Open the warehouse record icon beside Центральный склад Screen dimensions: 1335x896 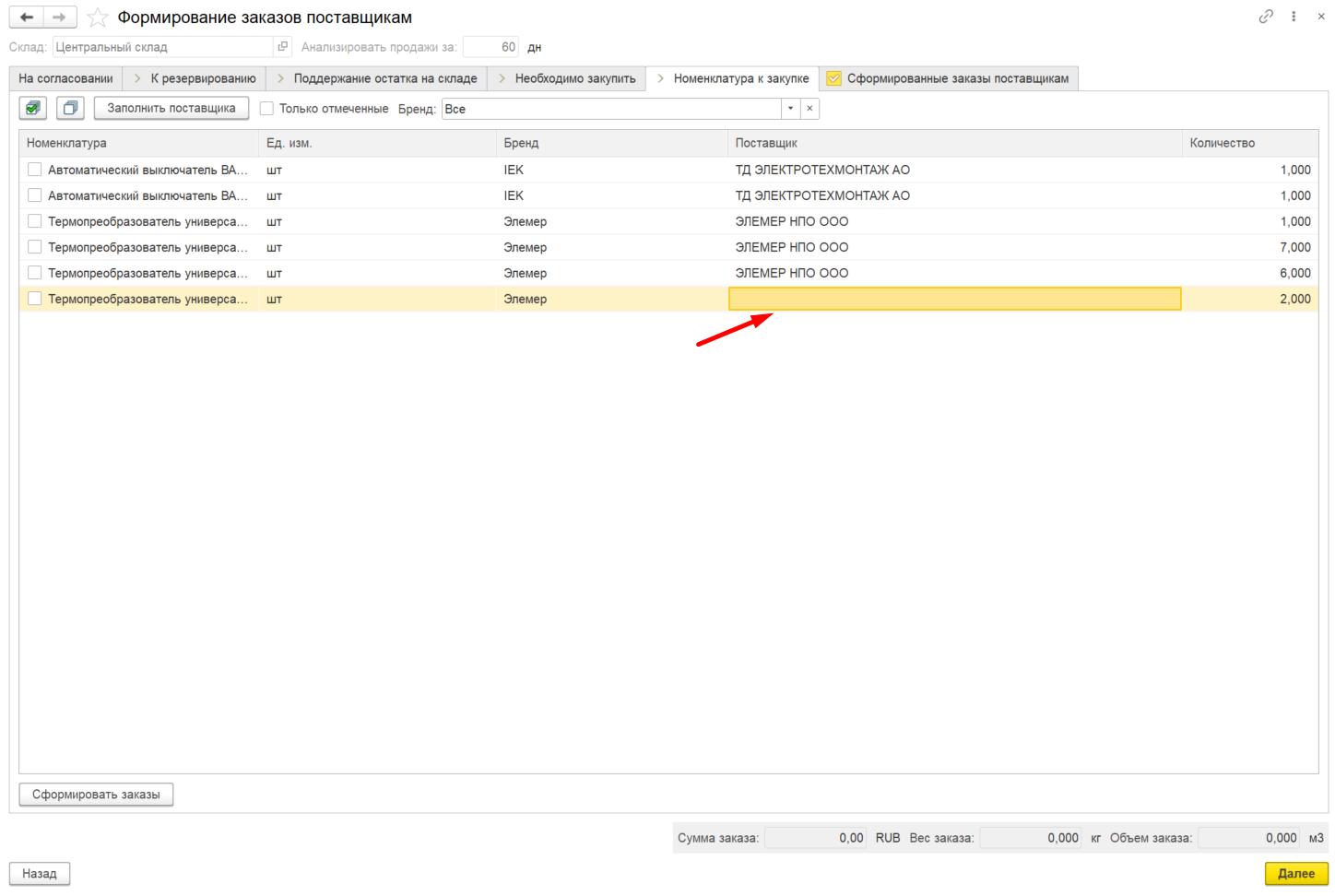pyautogui.click(x=283, y=47)
